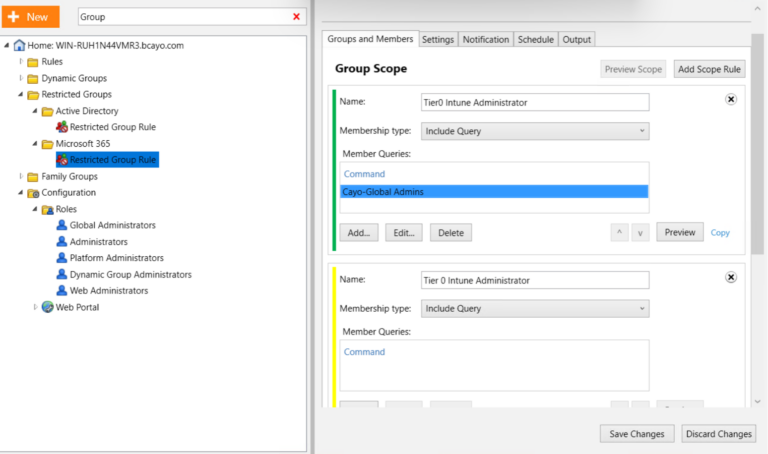Screen dimensions: 768x454
Task: Click Discard Changes
Action: (719, 434)
